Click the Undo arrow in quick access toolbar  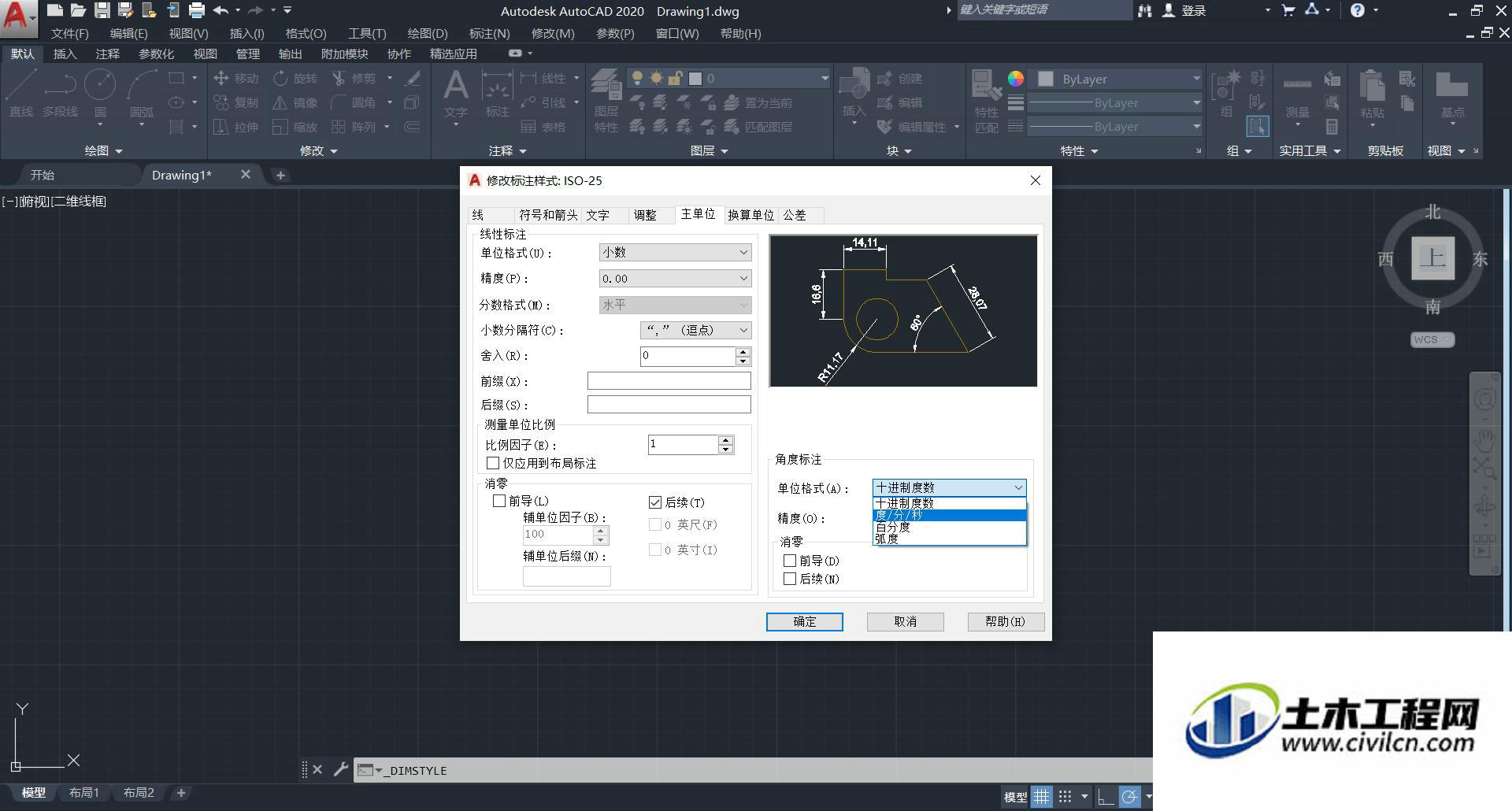(x=220, y=10)
